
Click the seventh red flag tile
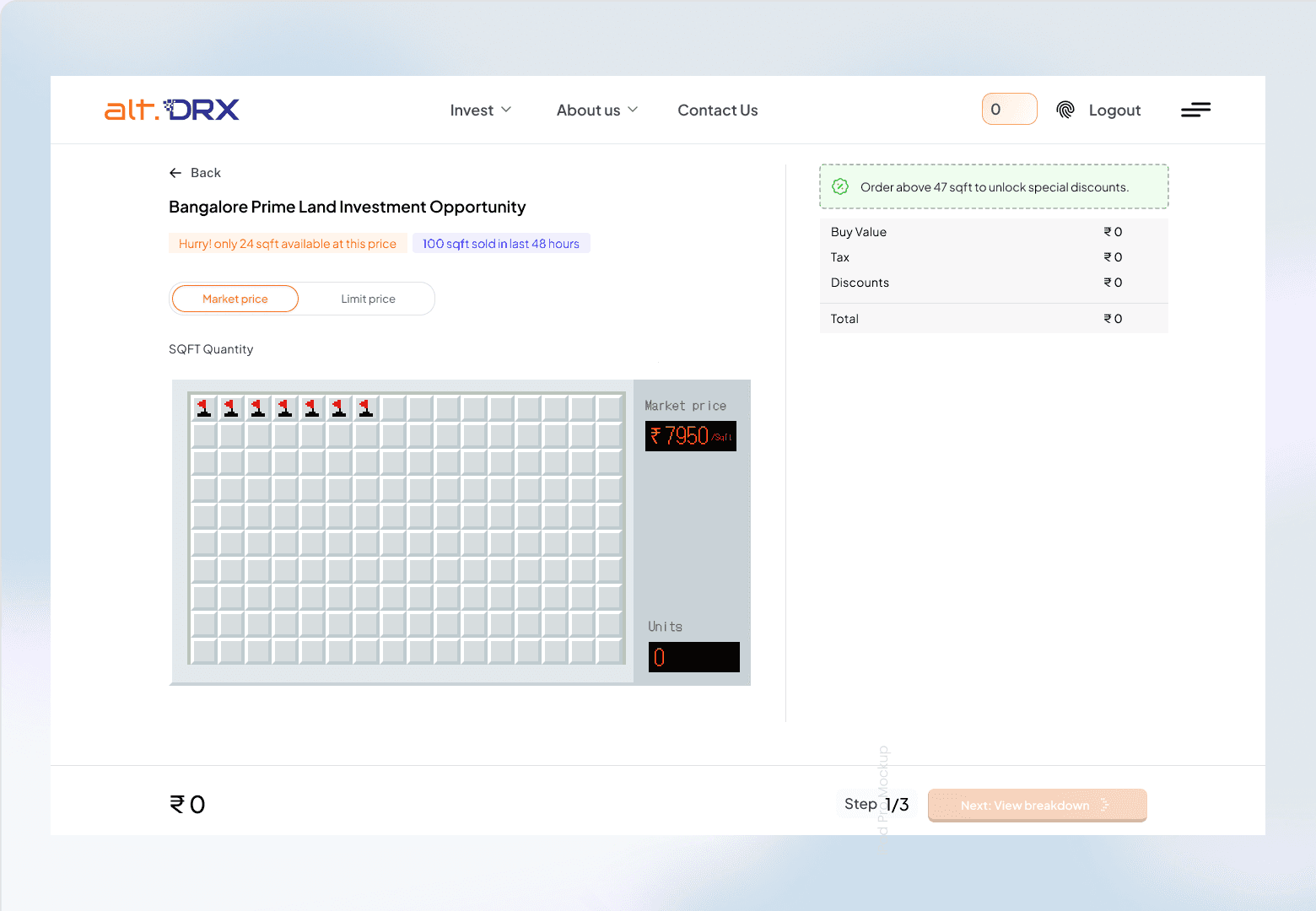[x=366, y=408]
